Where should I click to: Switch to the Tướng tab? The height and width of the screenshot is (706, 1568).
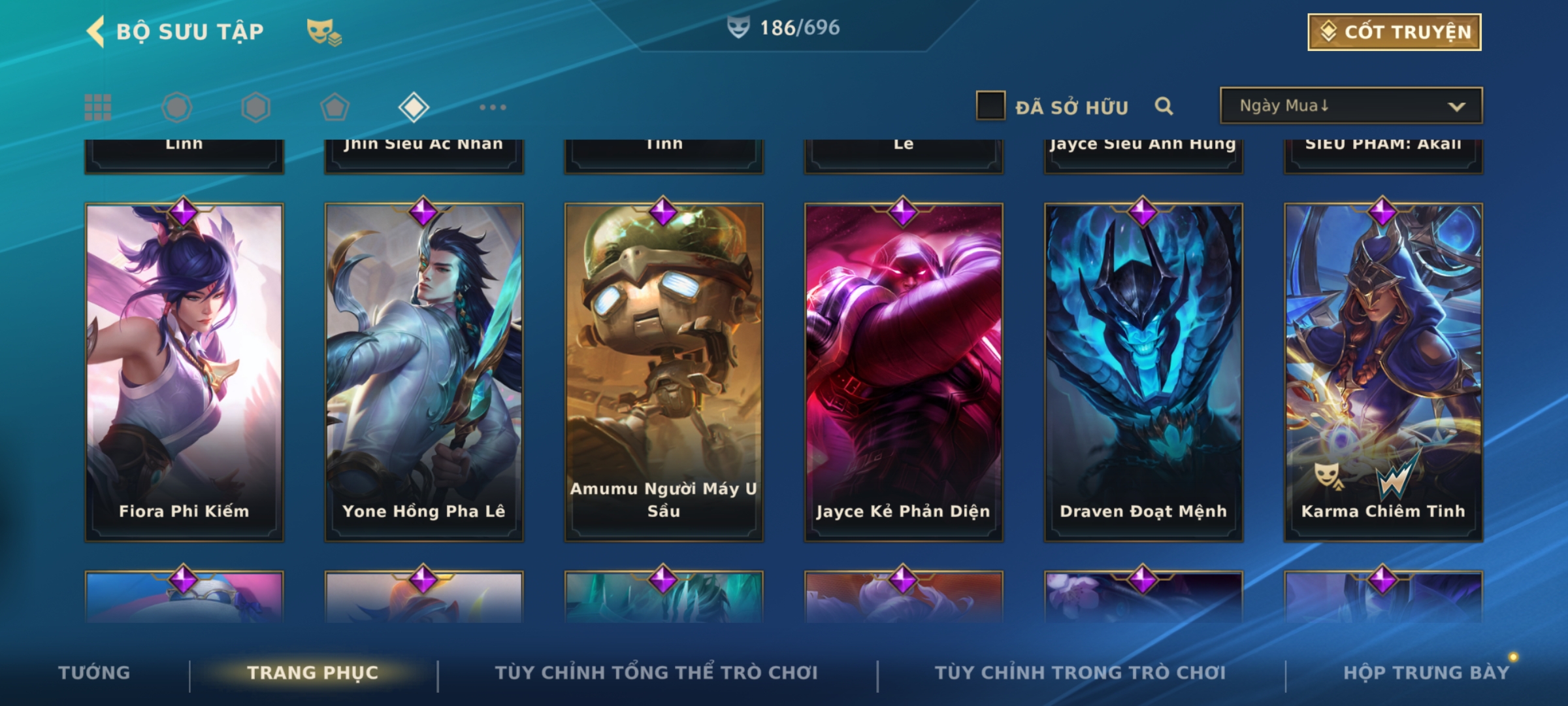pyautogui.click(x=95, y=672)
